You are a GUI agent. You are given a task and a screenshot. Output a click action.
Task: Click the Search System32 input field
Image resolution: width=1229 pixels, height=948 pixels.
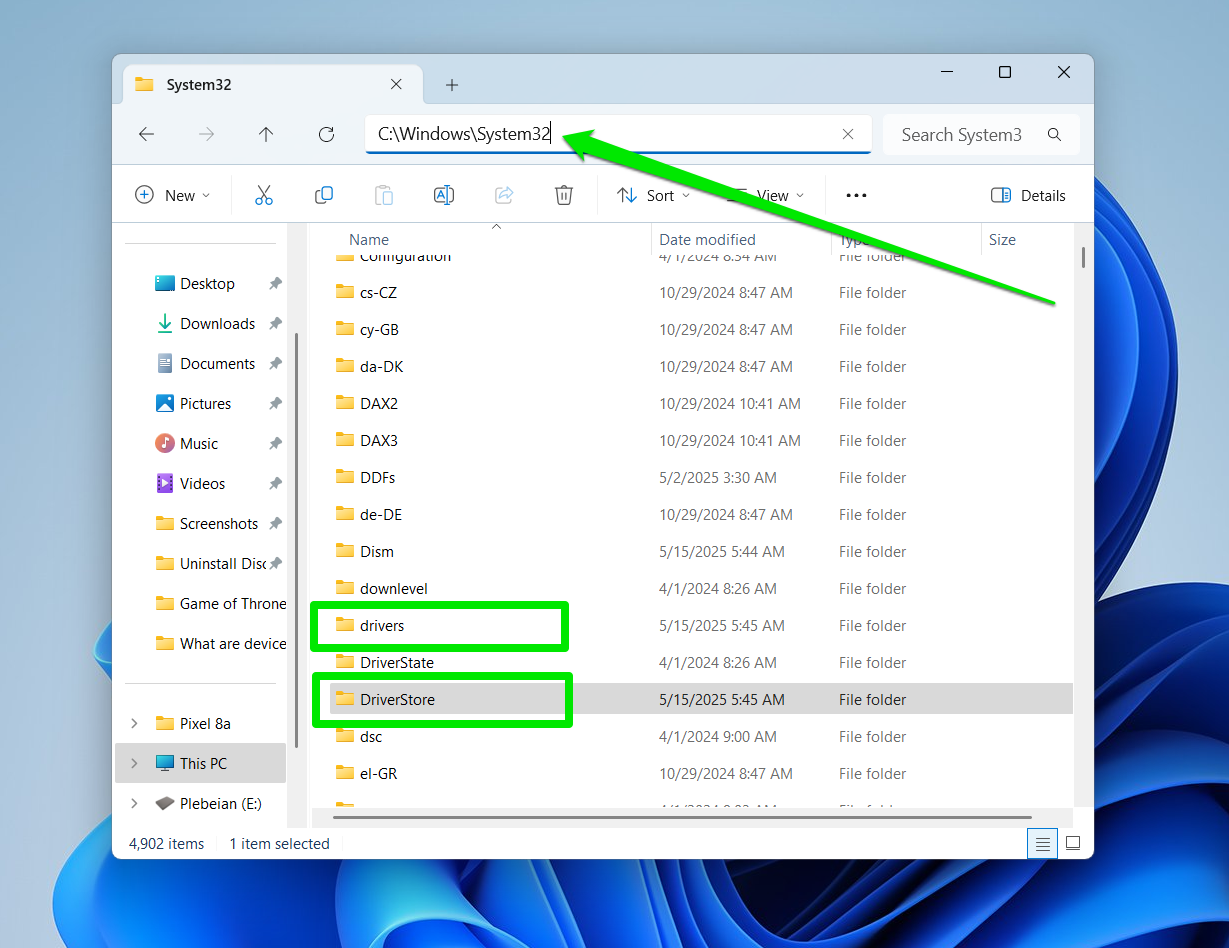[x=961, y=134]
